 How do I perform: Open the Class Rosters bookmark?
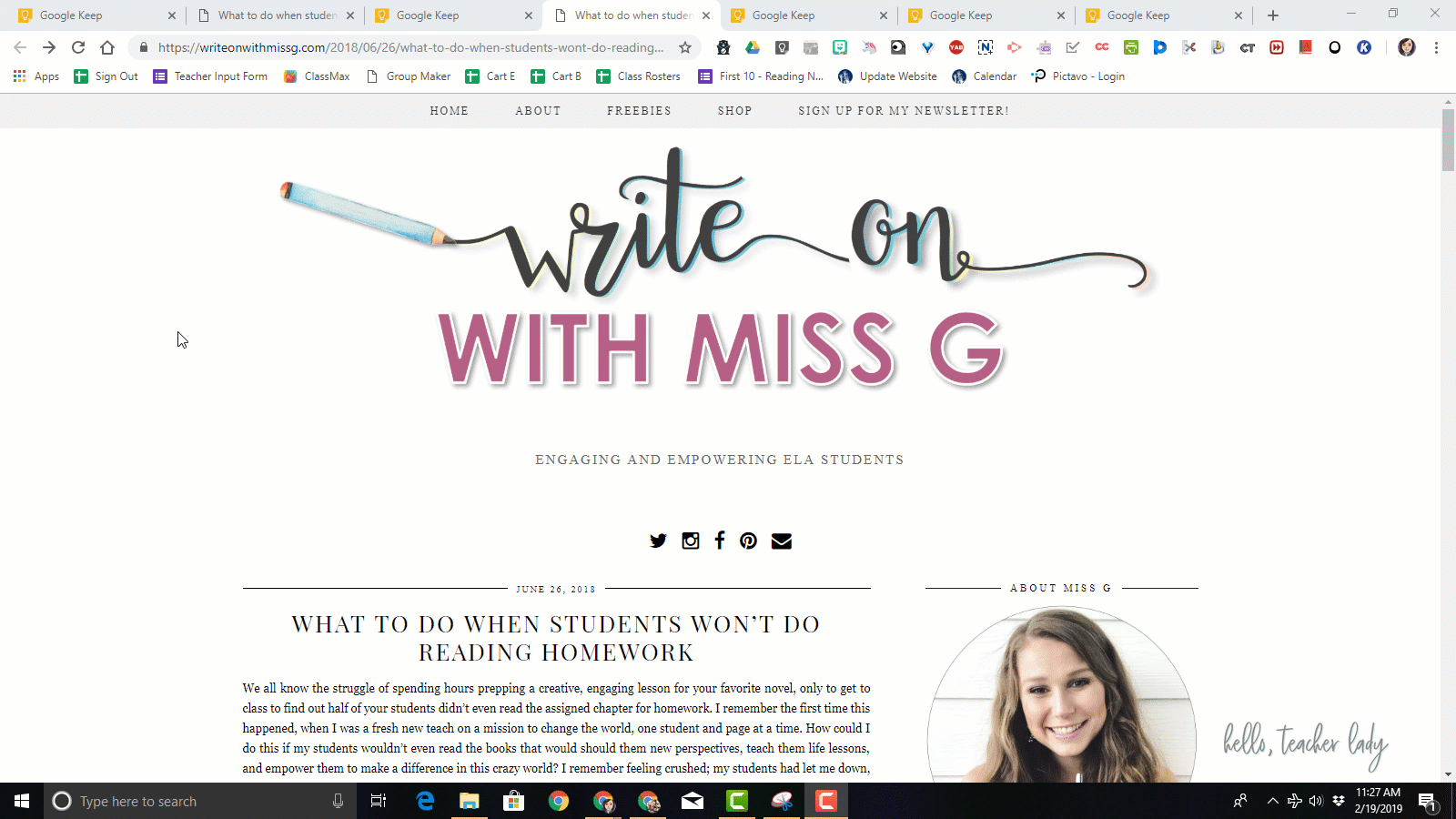(638, 76)
